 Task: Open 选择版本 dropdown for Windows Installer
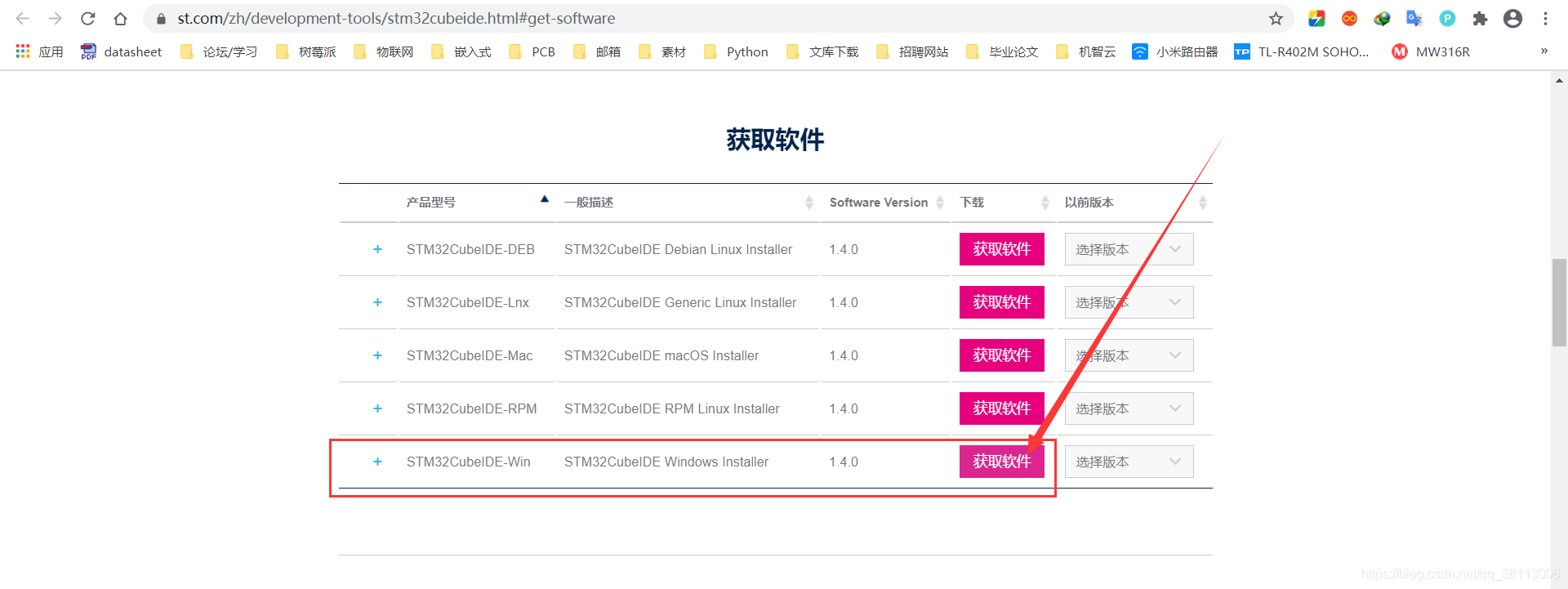click(x=1129, y=462)
